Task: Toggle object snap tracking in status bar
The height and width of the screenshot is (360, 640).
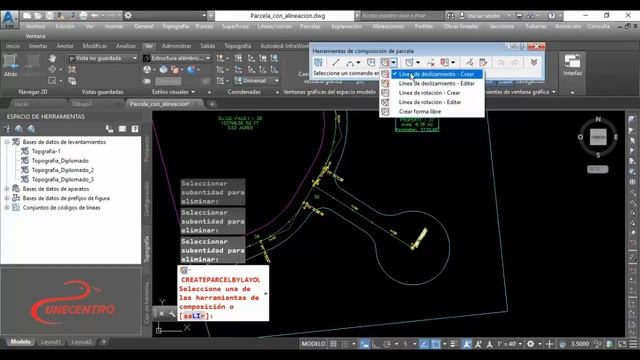Action: point(424,344)
